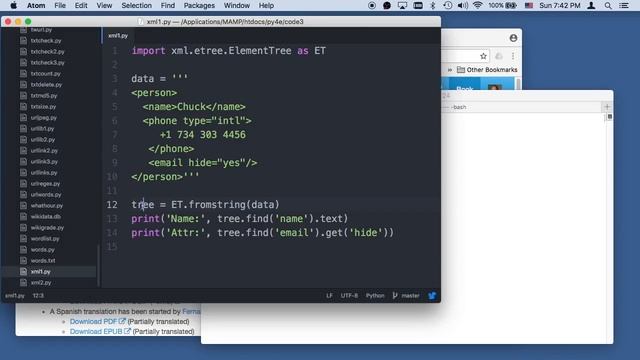This screenshot has height=360, width=640.
Task: Open the Packages menu
Action: 199,6
